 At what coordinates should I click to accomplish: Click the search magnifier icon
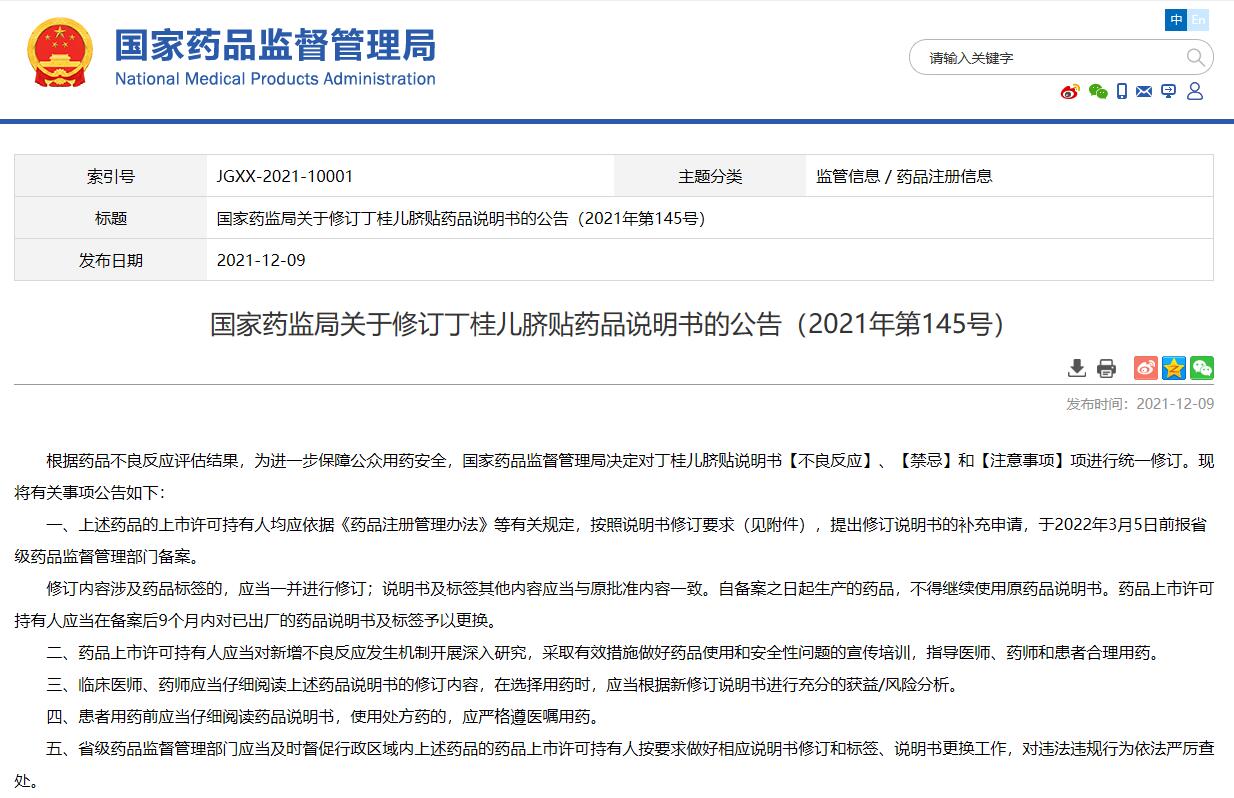click(1195, 57)
